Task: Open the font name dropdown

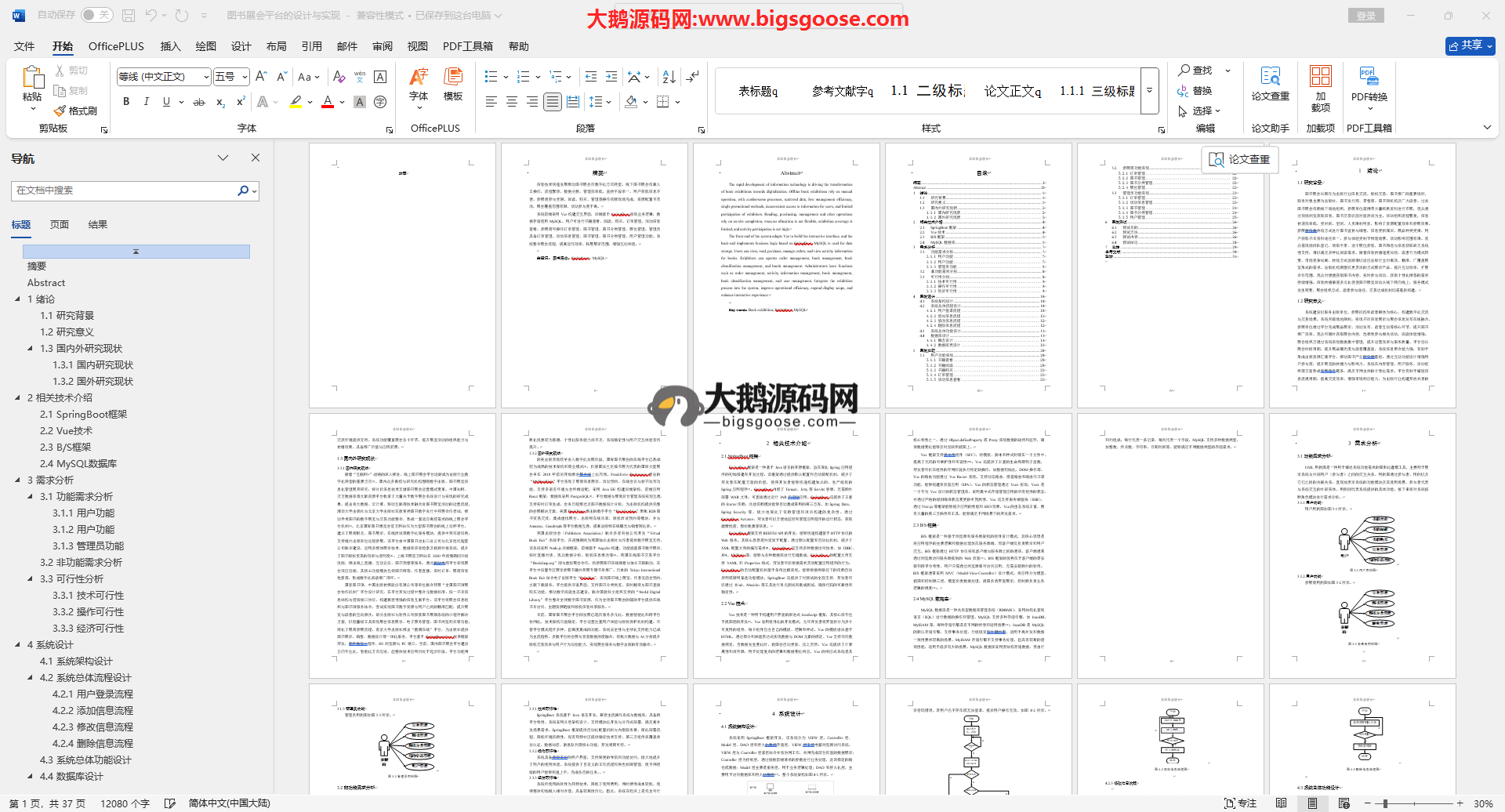Action: (206, 77)
